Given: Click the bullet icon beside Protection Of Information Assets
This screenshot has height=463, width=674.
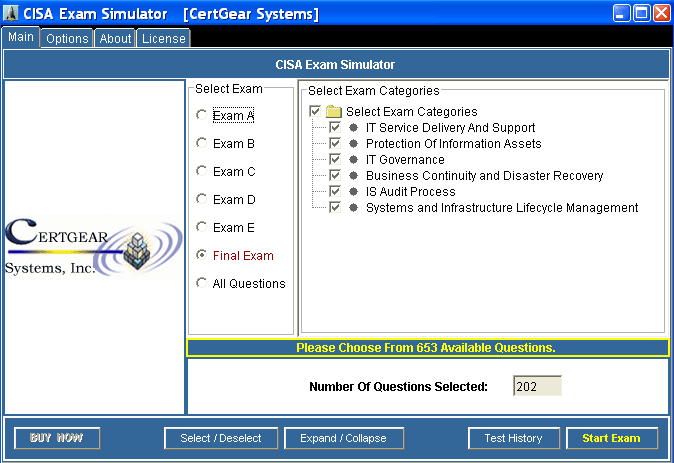Looking at the screenshot, I should pyautogui.click(x=353, y=144).
